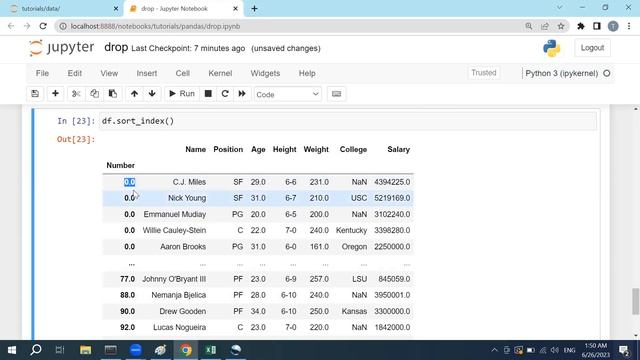640x360 pixels.
Task: Bookmark this page with star icon
Action: pyautogui.click(x=561, y=26)
